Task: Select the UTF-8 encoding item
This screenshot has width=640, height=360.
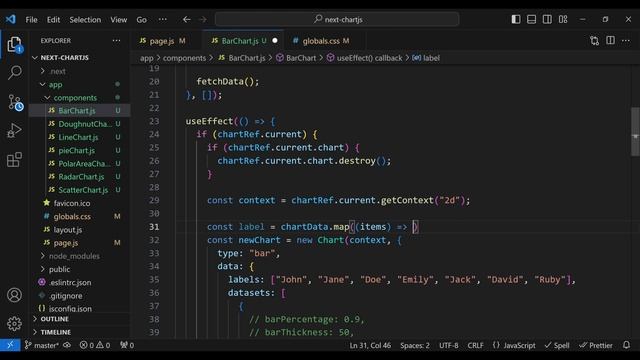Action: click(x=448, y=345)
